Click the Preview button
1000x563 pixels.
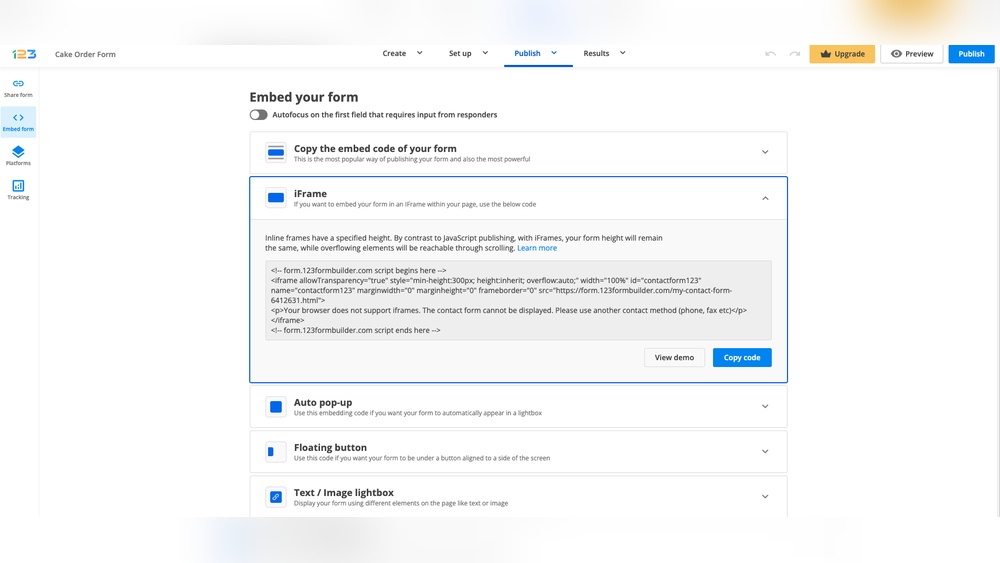click(912, 54)
